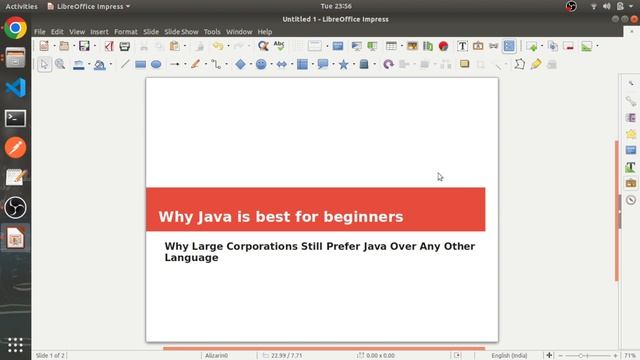The image size is (640, 360).
Task: Adjust the zoom slider handle
Action: point(581,356)
